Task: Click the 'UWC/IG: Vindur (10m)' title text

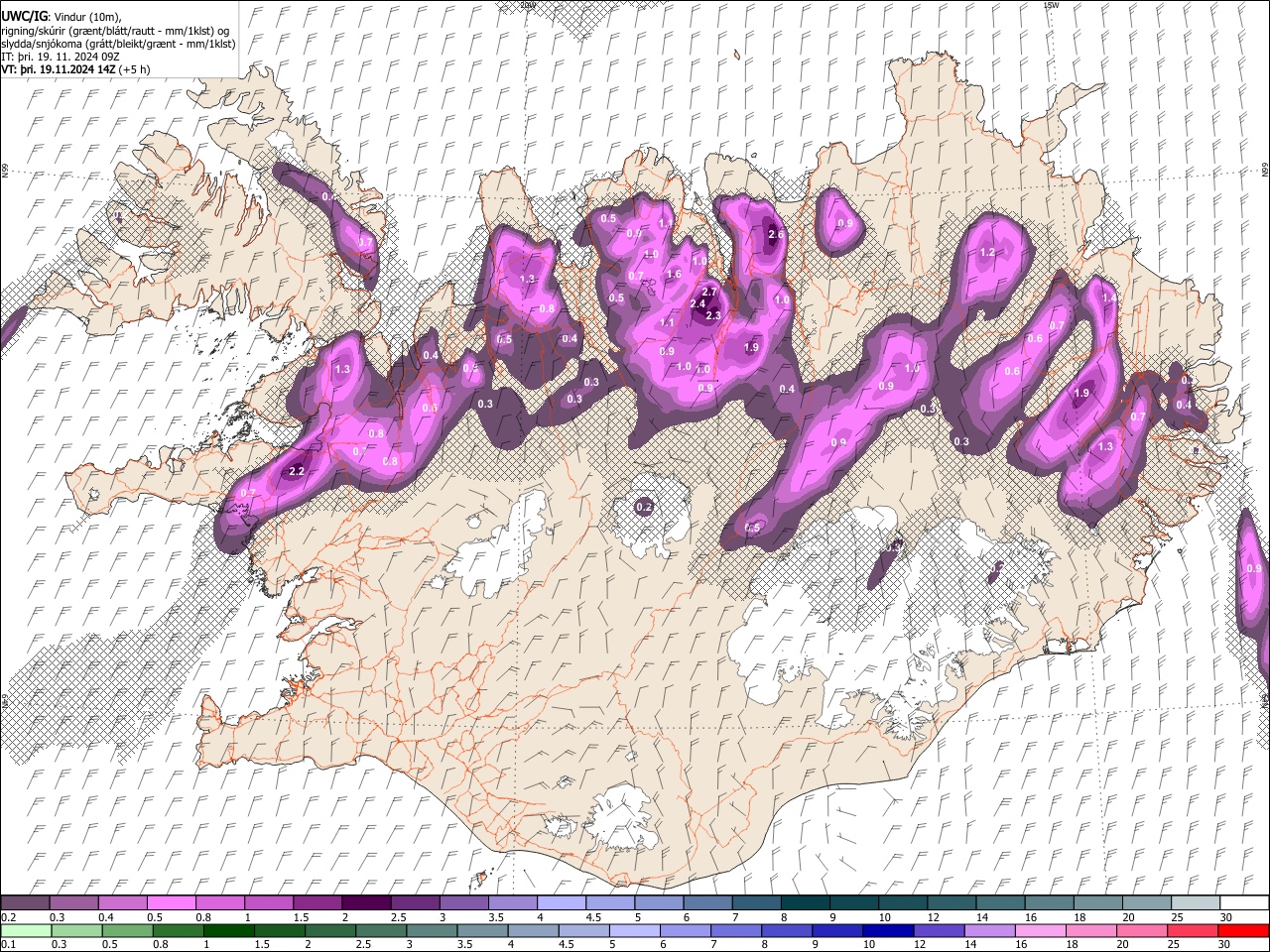Action: (61, 17)
